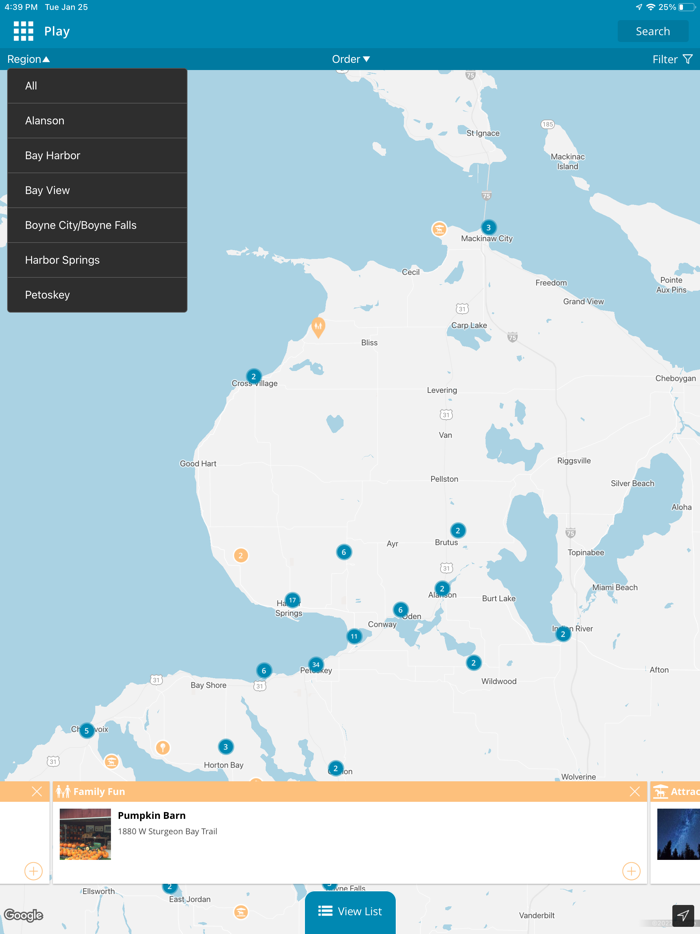The width and height of the screenshot is (700, 934).
Task: Tap the cluster of 34 at Petoskey
Action: pos(316,664)
